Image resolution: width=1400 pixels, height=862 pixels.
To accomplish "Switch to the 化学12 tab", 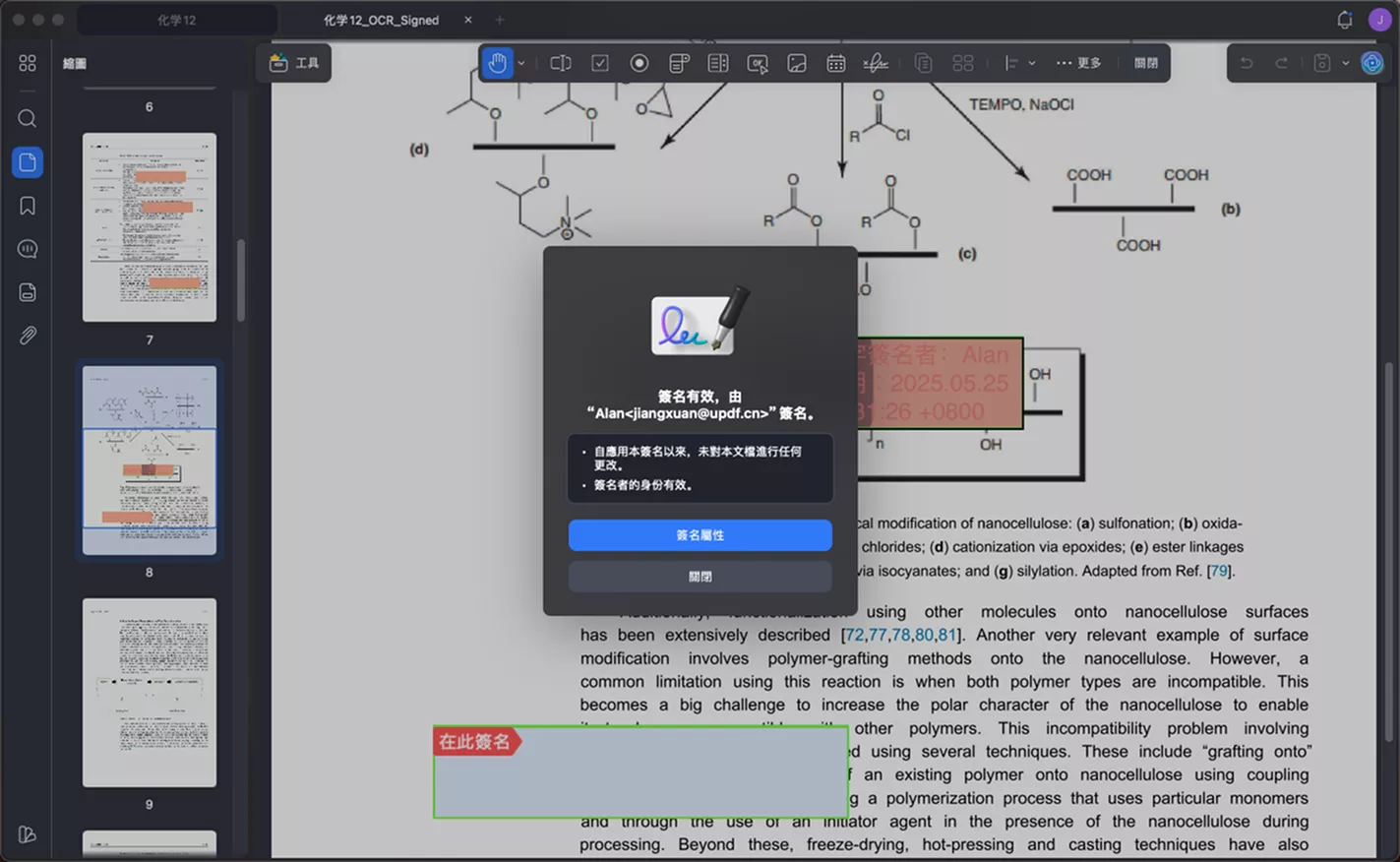I will pyautogui.click(x=177, y=20).
